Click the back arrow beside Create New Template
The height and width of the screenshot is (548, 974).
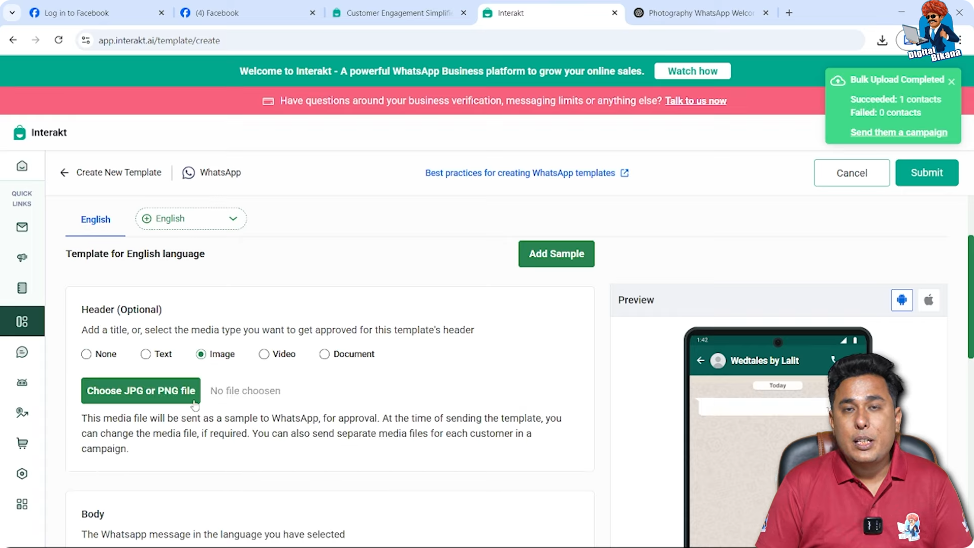(x=65, y=173)
